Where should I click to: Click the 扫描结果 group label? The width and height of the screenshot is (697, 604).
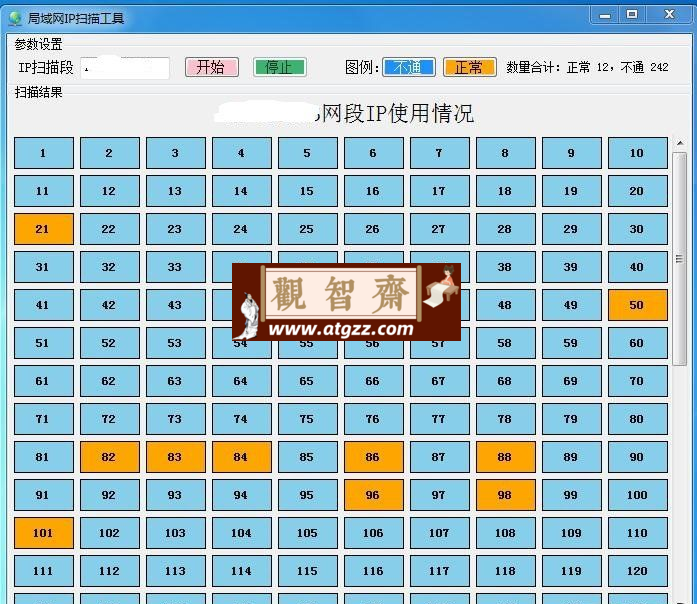tap(38, 92)
